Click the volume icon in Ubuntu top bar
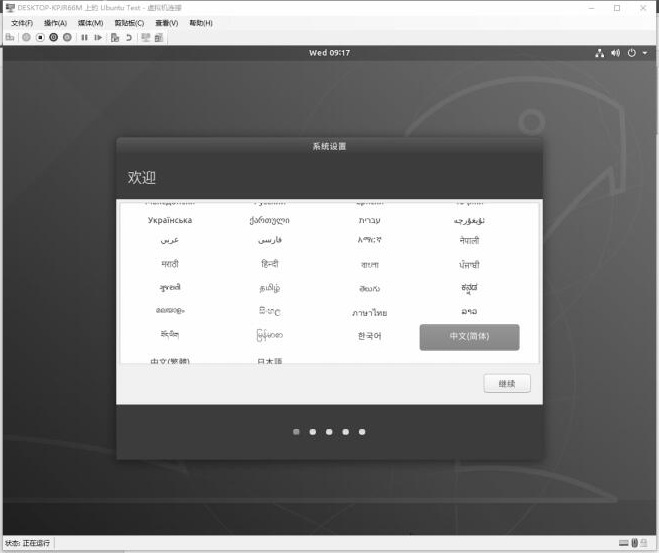Viewport: 659px width, 553px height. click(x=615, y=53)
